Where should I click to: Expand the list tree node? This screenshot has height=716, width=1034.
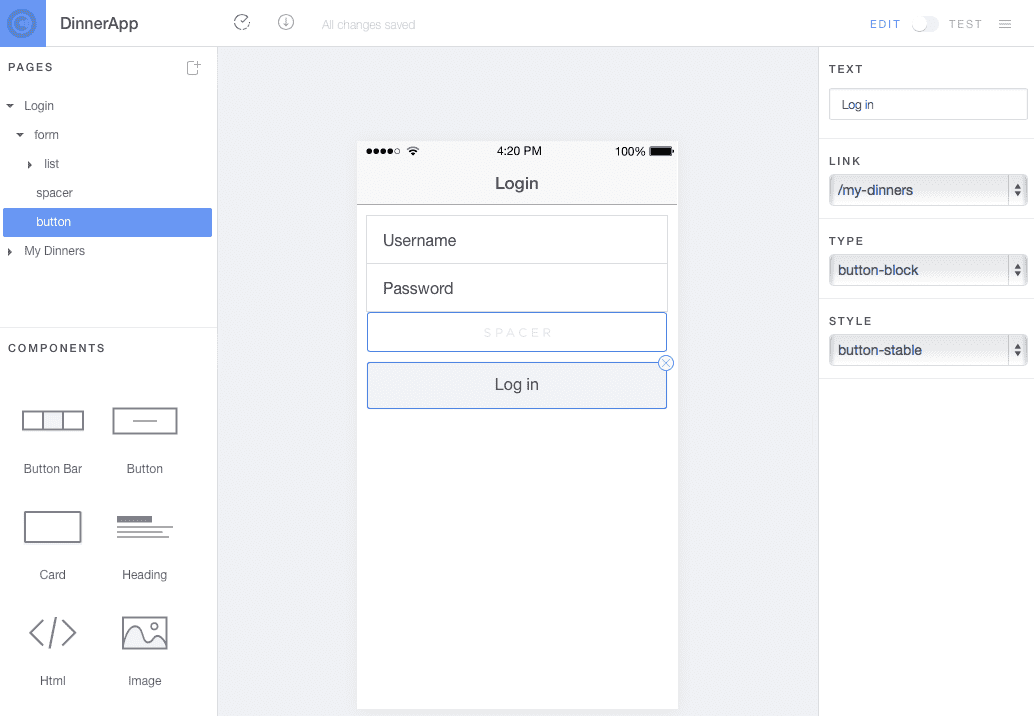point(30,164)
